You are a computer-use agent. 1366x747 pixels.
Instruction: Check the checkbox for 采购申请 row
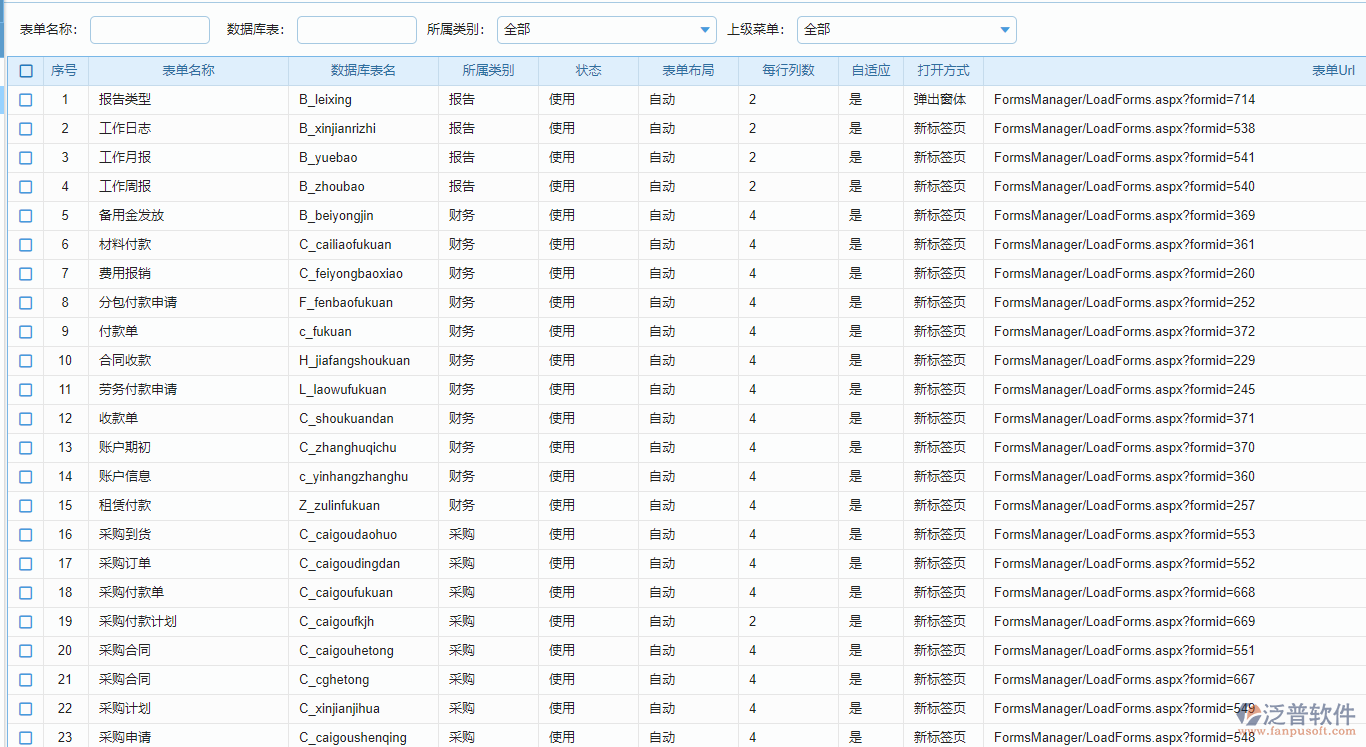[25, 737]
